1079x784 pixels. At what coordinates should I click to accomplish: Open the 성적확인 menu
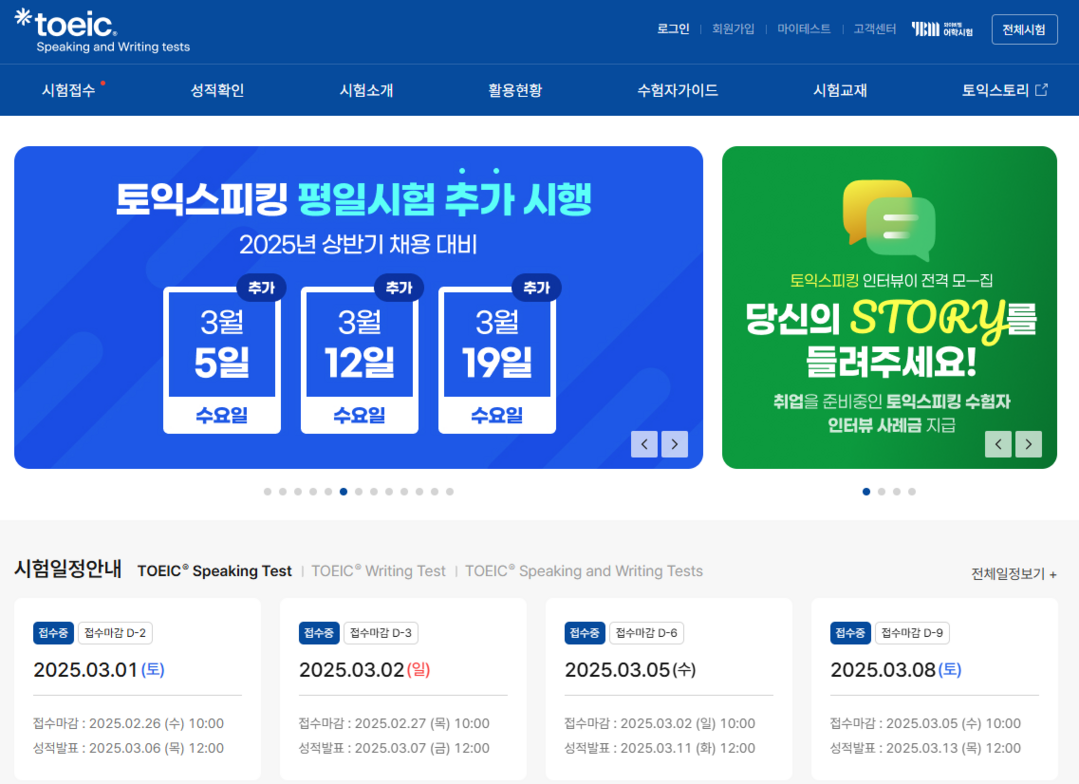[x=217, y=90]
